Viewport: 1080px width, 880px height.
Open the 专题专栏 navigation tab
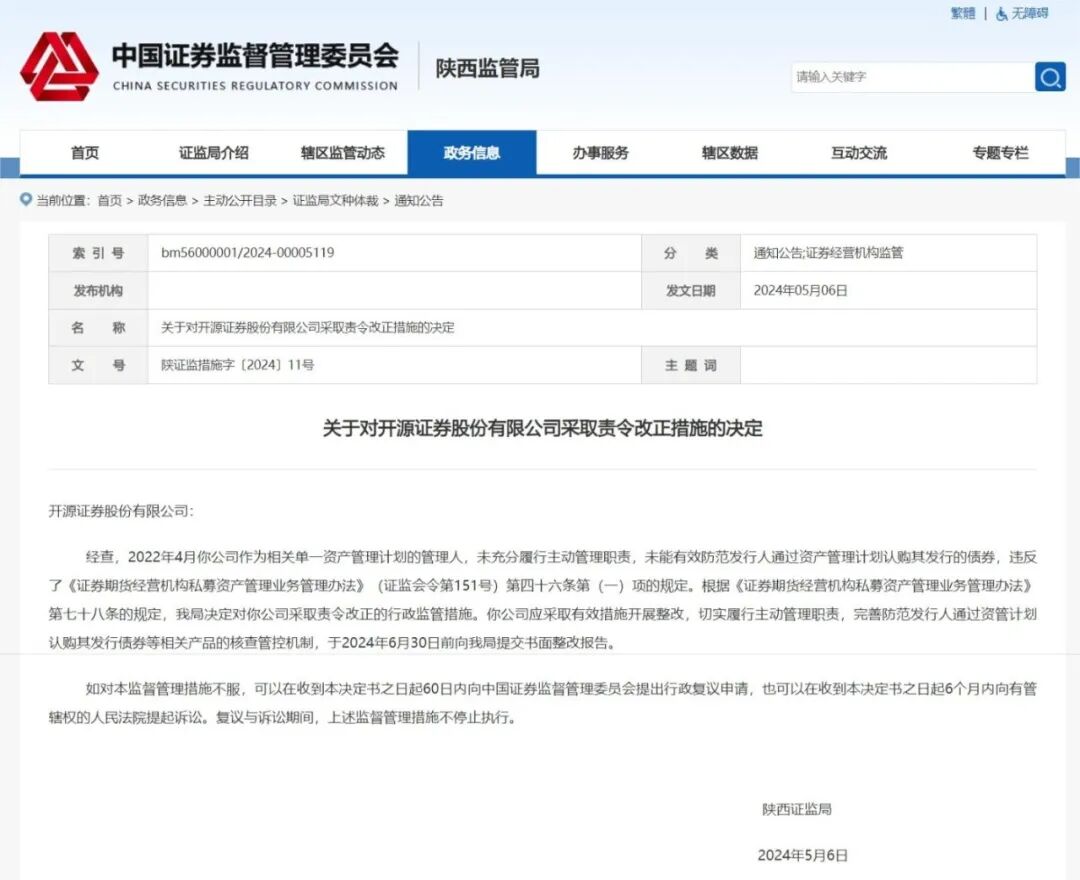[x=1000, y=152]
